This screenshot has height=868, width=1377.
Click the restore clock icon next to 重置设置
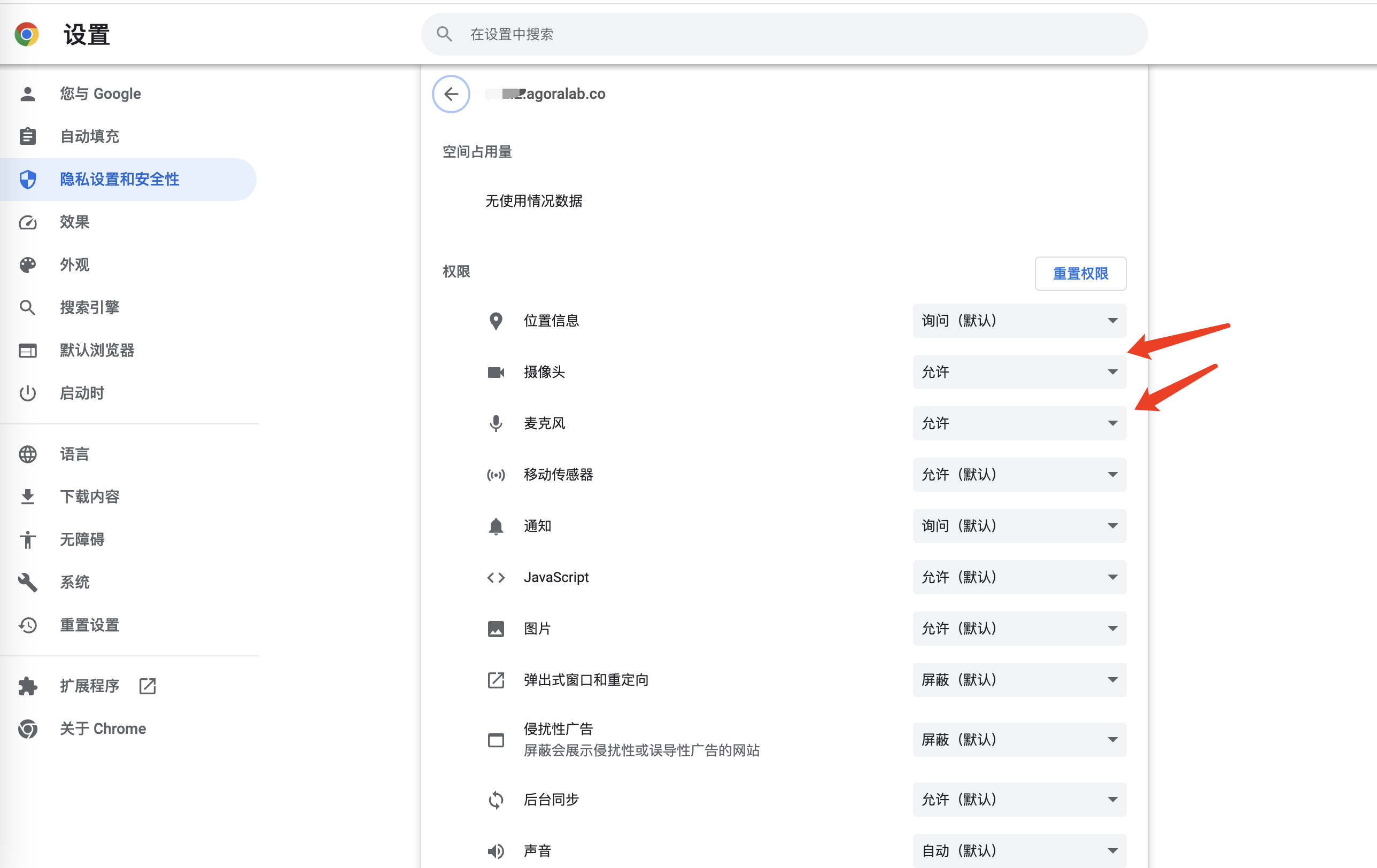[27, 625]
